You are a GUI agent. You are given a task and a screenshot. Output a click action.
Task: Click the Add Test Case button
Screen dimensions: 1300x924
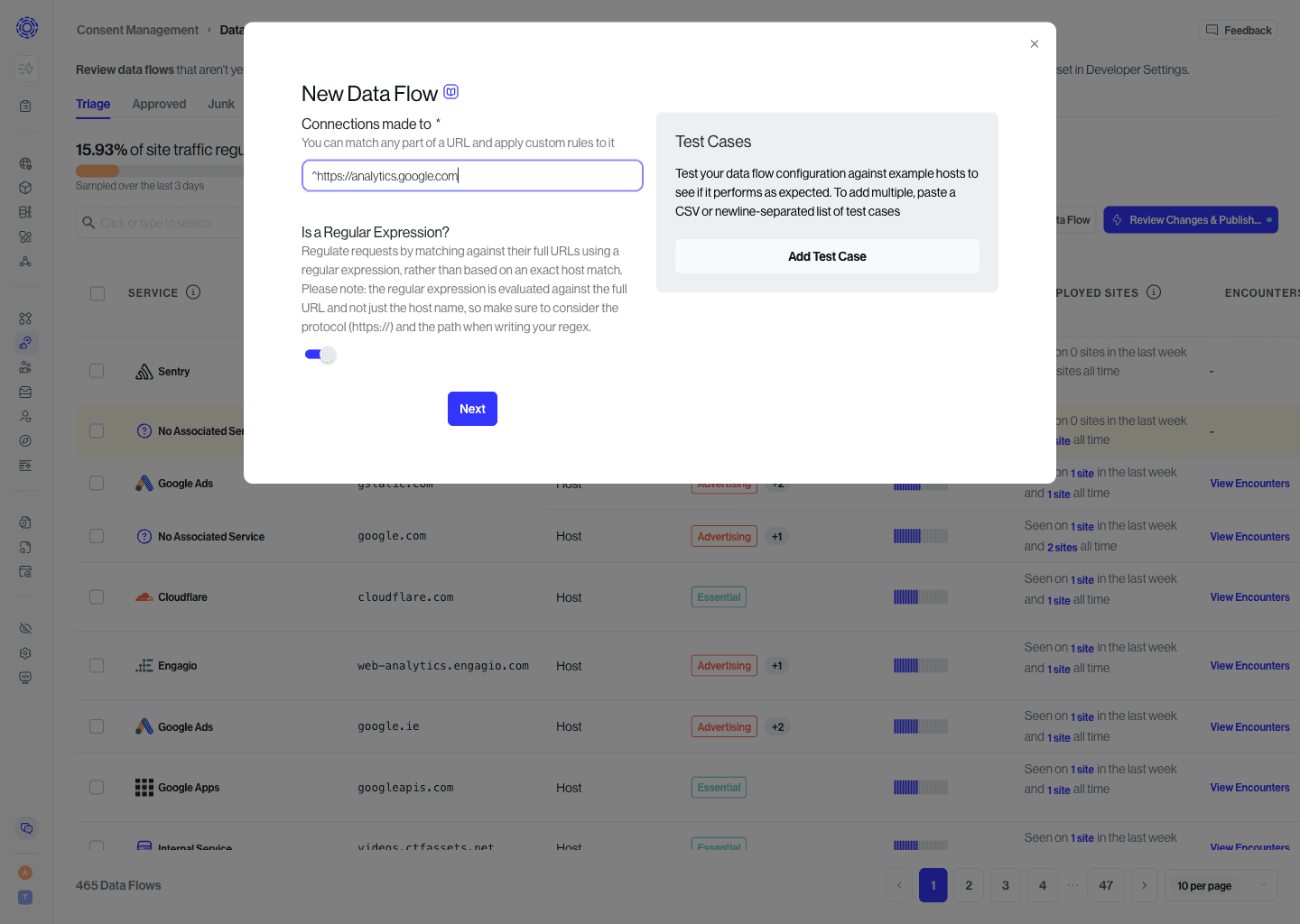coord(827,256)
